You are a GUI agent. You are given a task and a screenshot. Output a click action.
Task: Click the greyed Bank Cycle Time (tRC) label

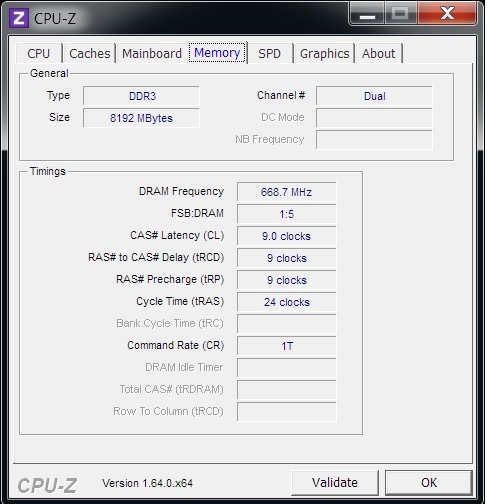click(170, 323)
